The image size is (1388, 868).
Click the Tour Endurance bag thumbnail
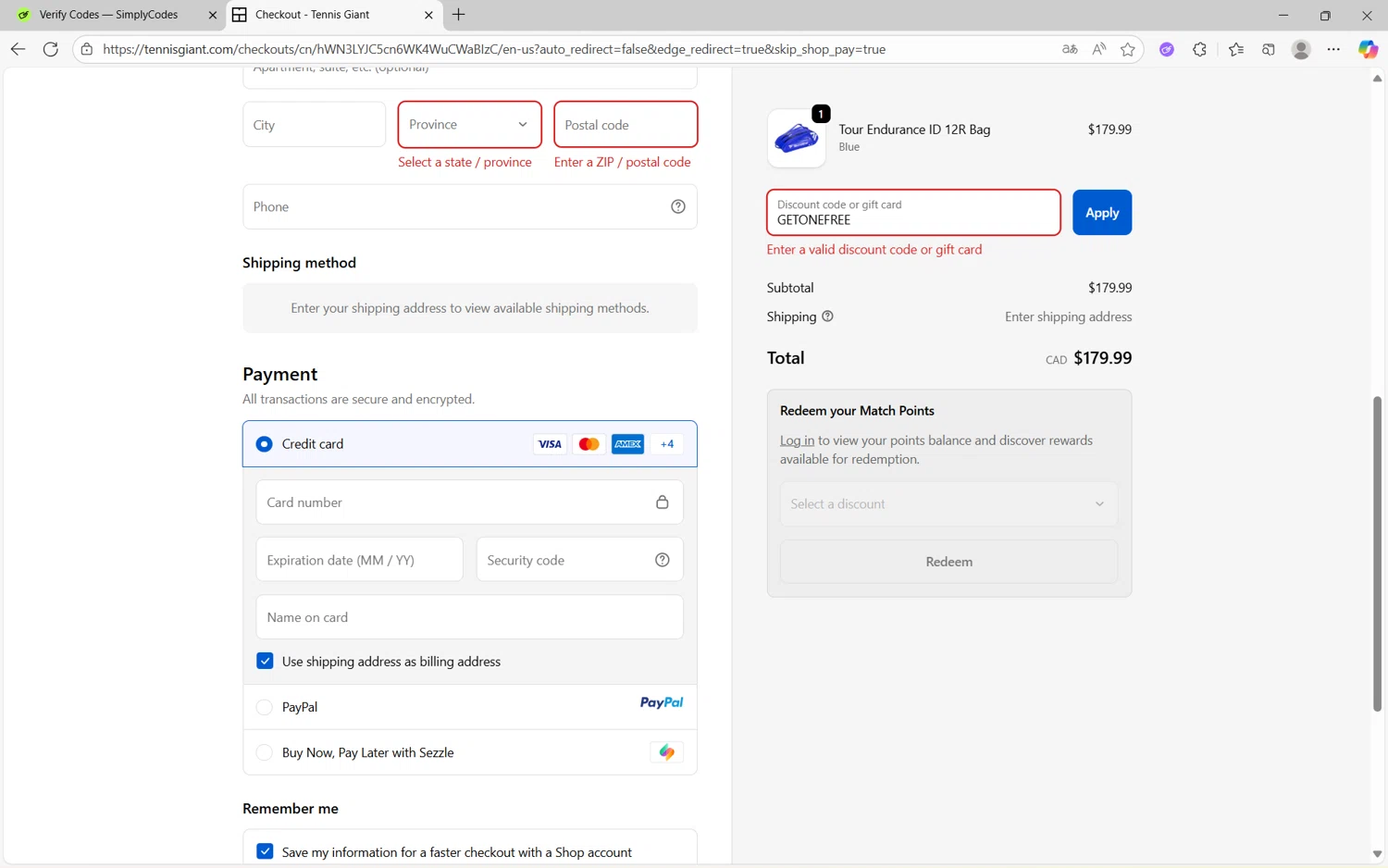tap(796, 138)
